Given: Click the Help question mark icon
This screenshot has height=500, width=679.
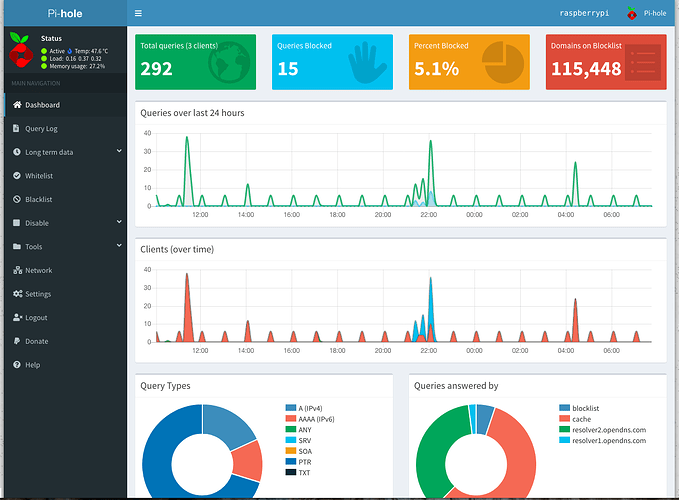Looking at the screenshot, I should coord(17,365).
